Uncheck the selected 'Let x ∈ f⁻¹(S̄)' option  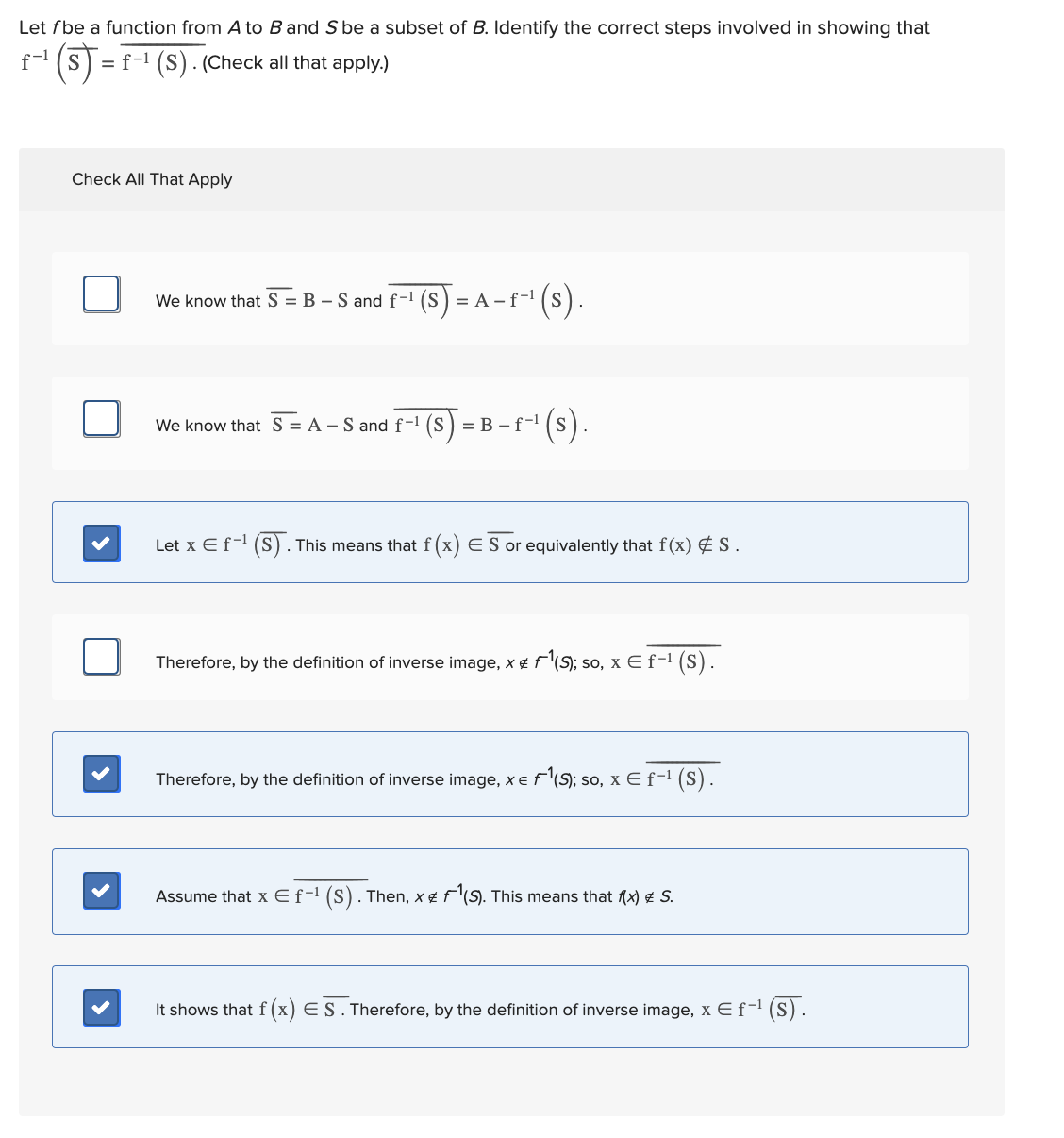[x=101, y=544]
